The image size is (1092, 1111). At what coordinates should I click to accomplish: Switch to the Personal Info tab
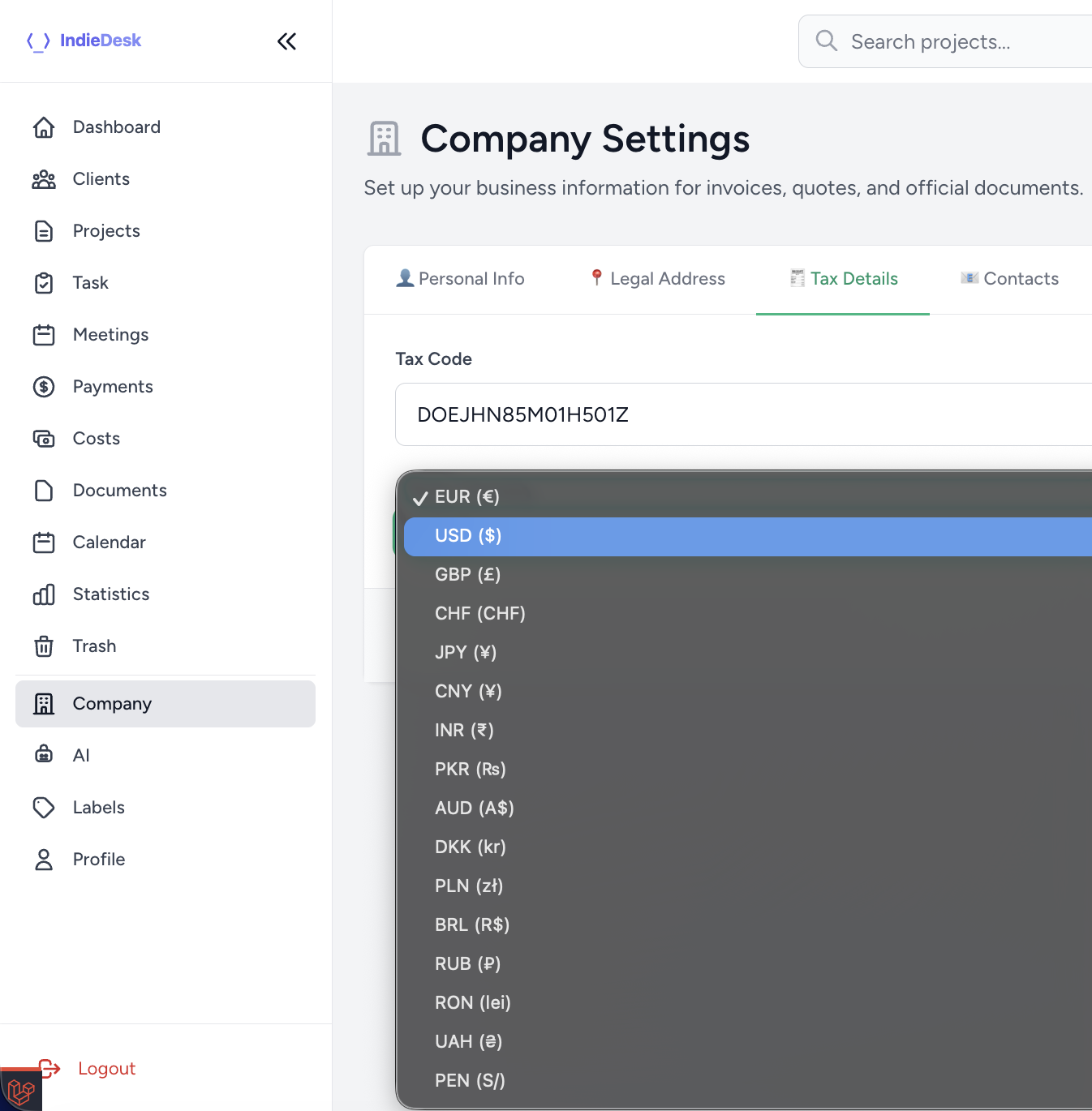pyautogui.click(x=460, y=279)
